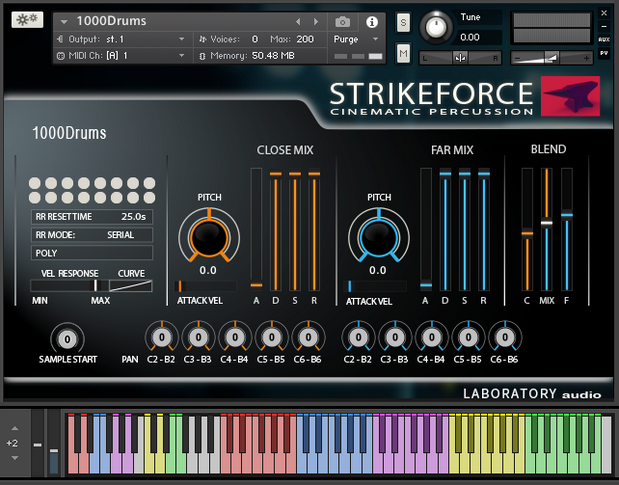Toggle the AUX sends button
This screenshot has width=619, height=485.
pyautogui.click(x=604, y=40)
